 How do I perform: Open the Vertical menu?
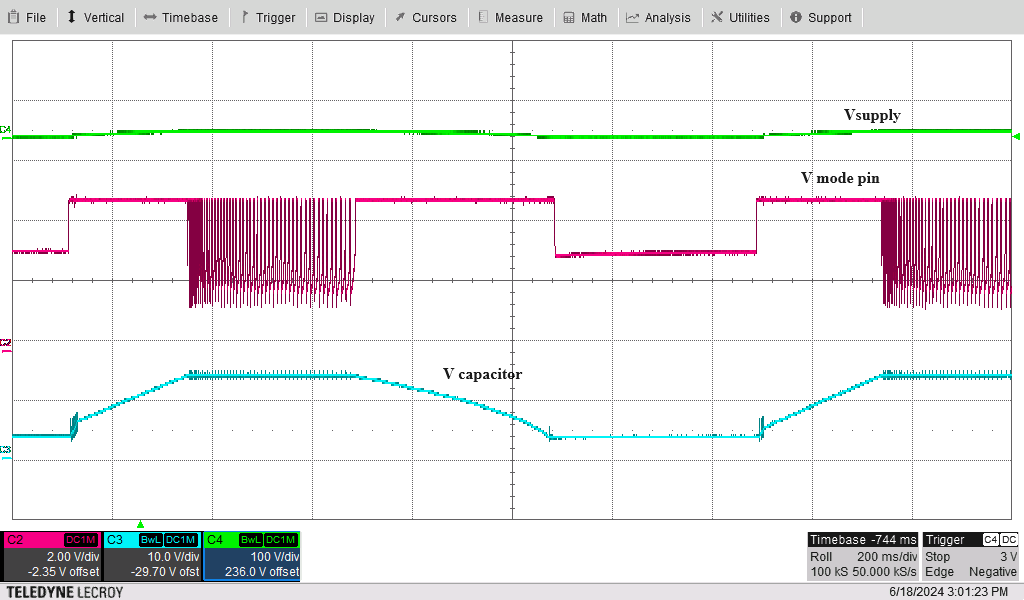coord(95,17)
